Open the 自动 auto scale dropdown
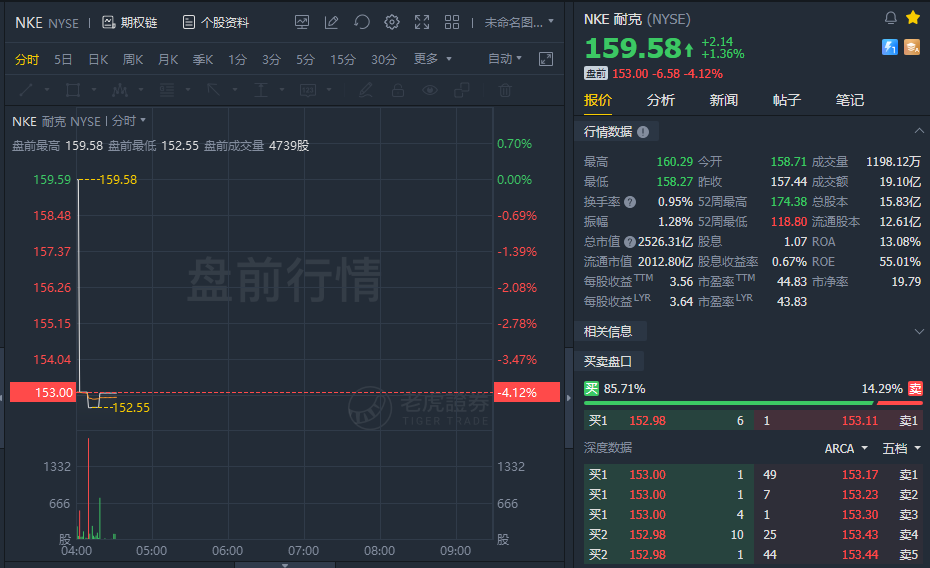 505,59
